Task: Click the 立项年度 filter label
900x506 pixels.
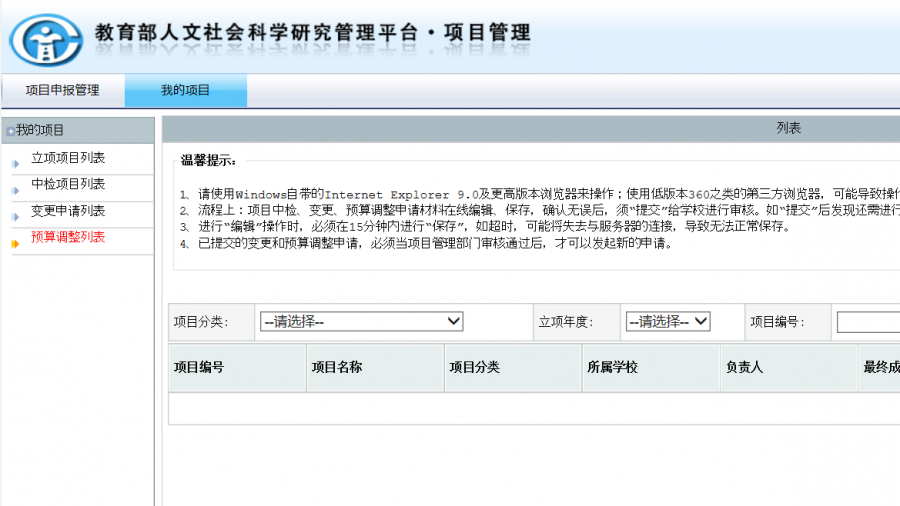Action: click(x=565, y=322)
